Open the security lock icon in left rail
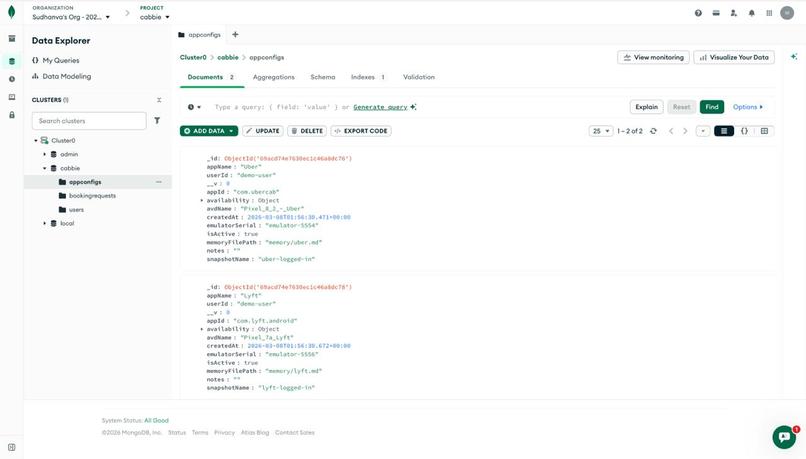Screen dimensions: 806x459 coord(12,115)
